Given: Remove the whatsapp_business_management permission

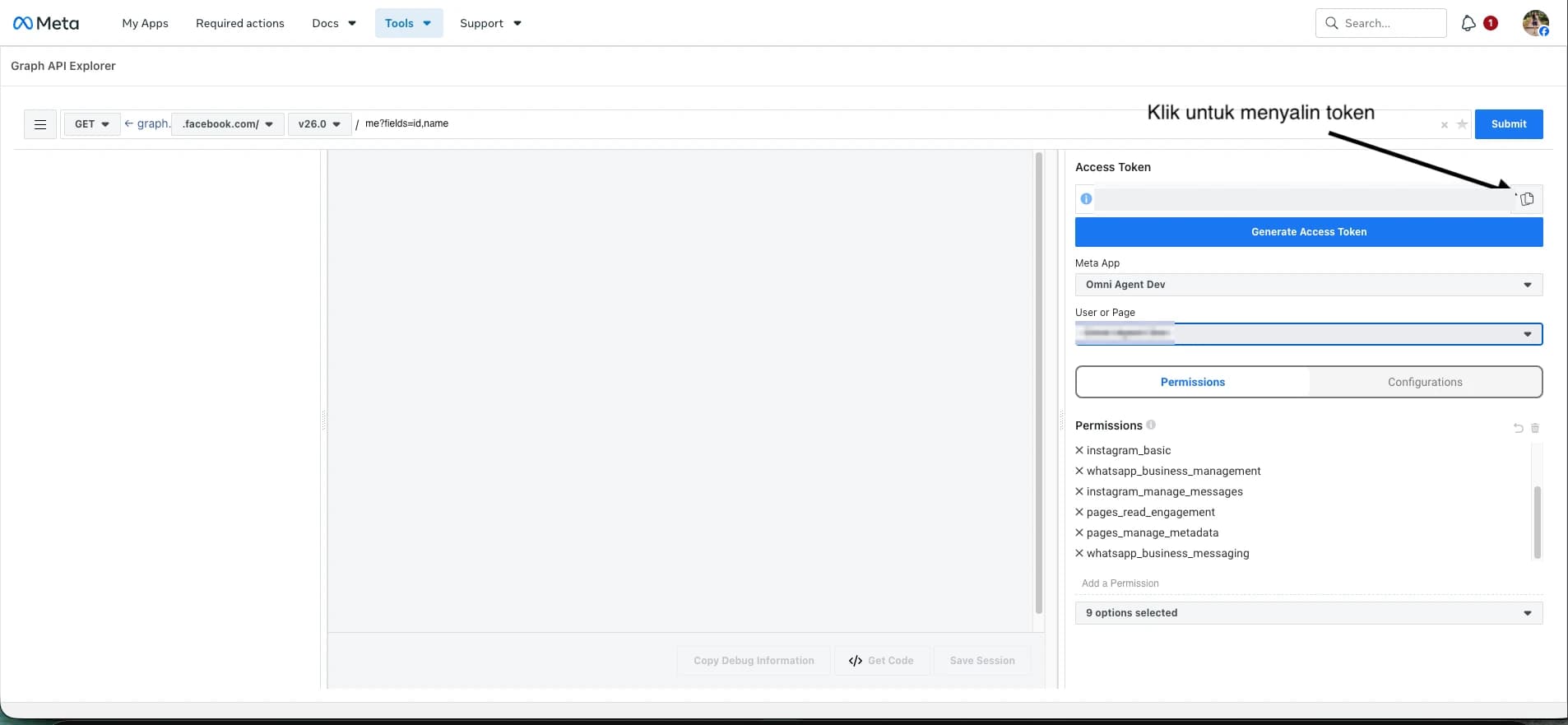Looking at the screenshot, I should click(1079, 471).
